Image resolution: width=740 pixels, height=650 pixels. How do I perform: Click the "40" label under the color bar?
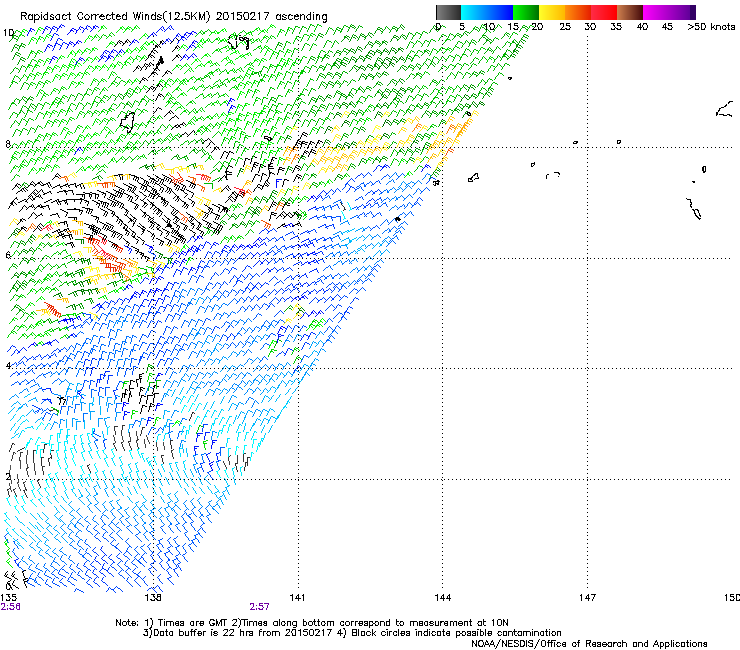coord(642,27)
